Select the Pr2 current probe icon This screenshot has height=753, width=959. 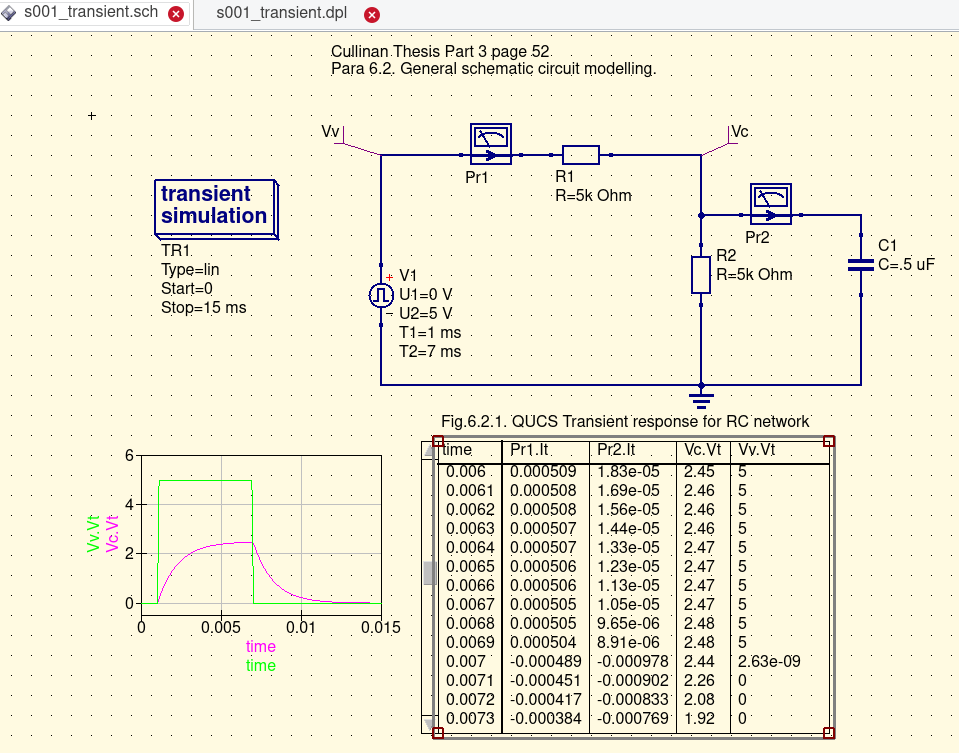point(770,204)
